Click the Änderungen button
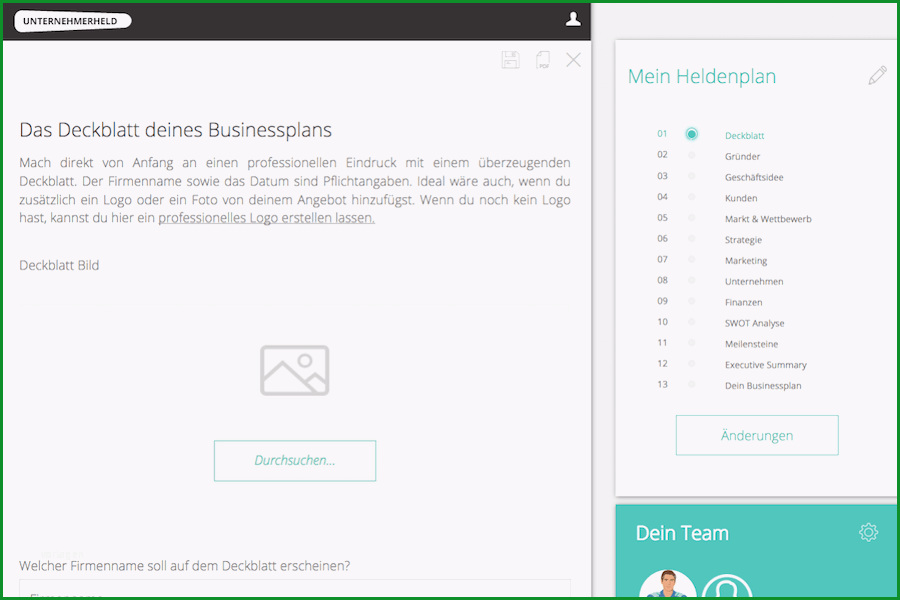The width and height of the screenshot is (900, 600). pos(757,435)
